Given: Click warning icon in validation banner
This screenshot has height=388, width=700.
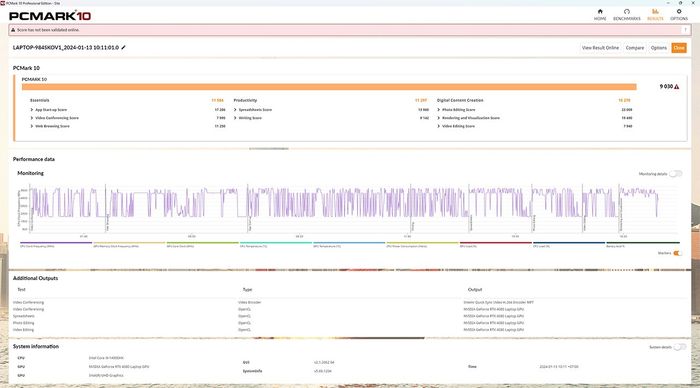Looking at the screenshot, I should pos(13,30).
